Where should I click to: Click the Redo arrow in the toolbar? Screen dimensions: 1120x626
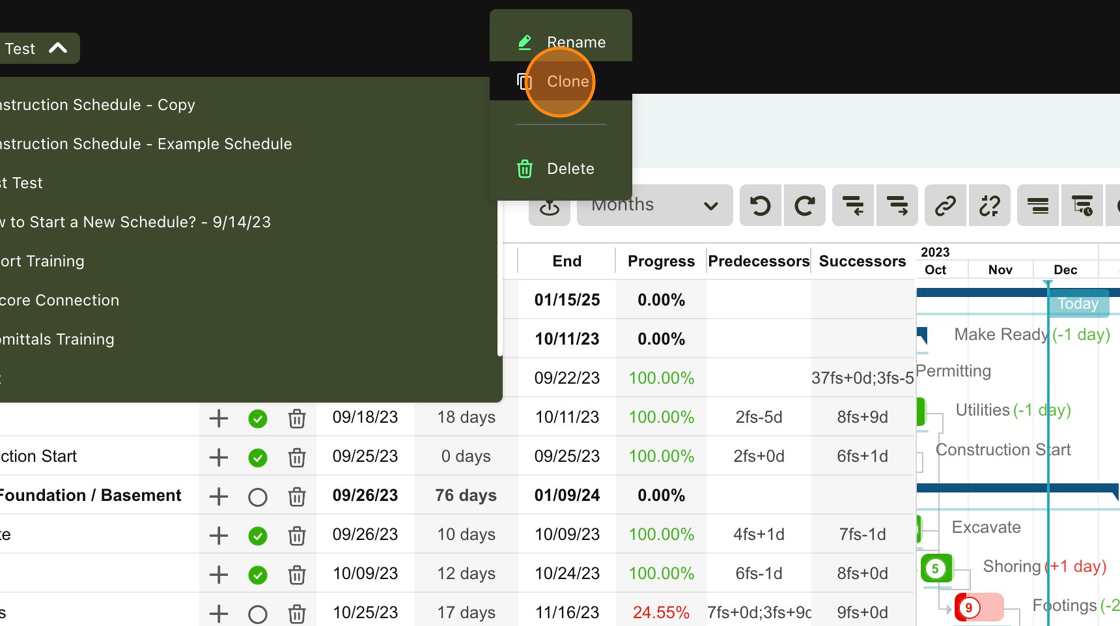point(804,206)
